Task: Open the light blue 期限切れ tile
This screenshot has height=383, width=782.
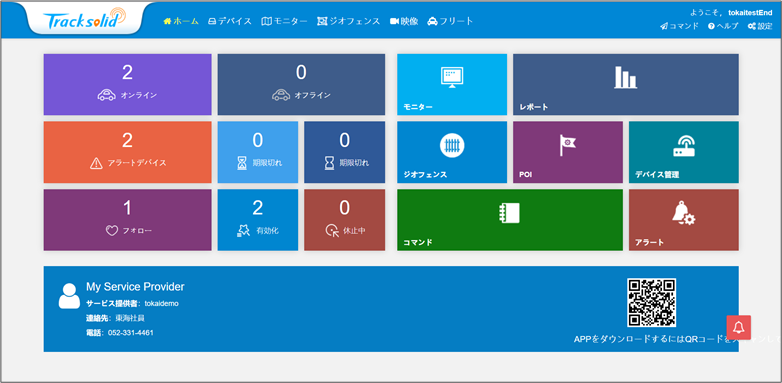Action: [258, 152]
